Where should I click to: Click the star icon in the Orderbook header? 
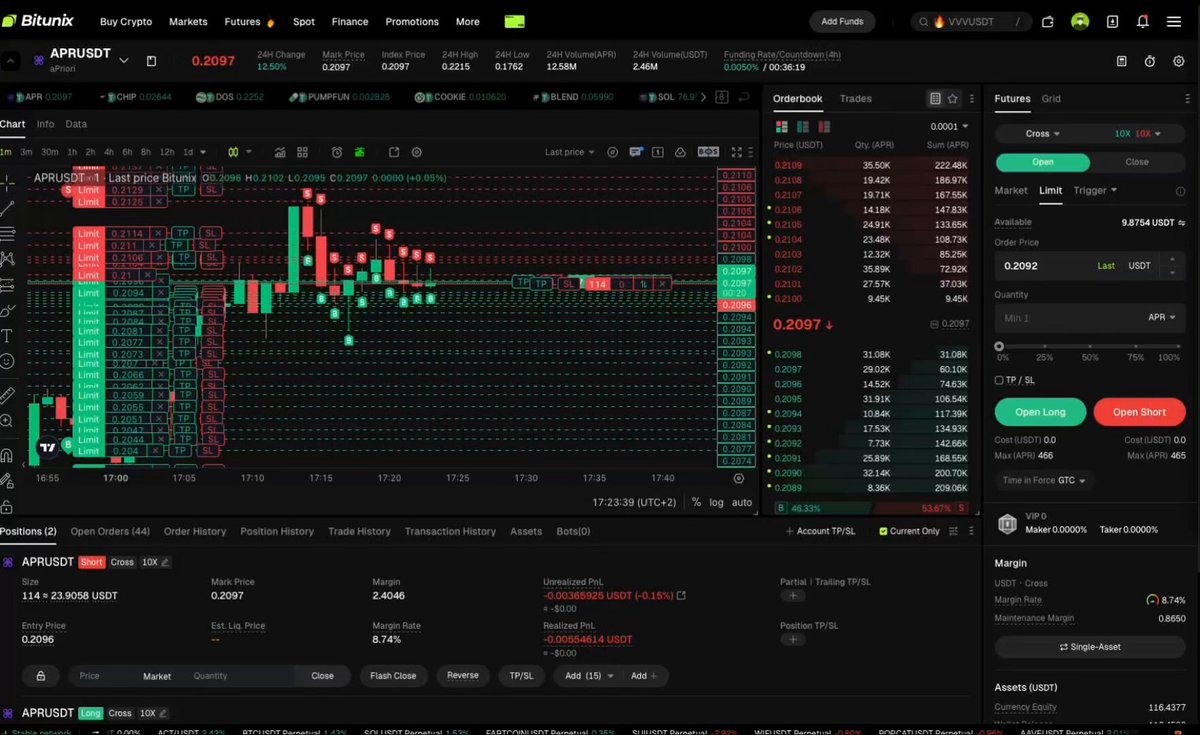click(x=953, y=99)
